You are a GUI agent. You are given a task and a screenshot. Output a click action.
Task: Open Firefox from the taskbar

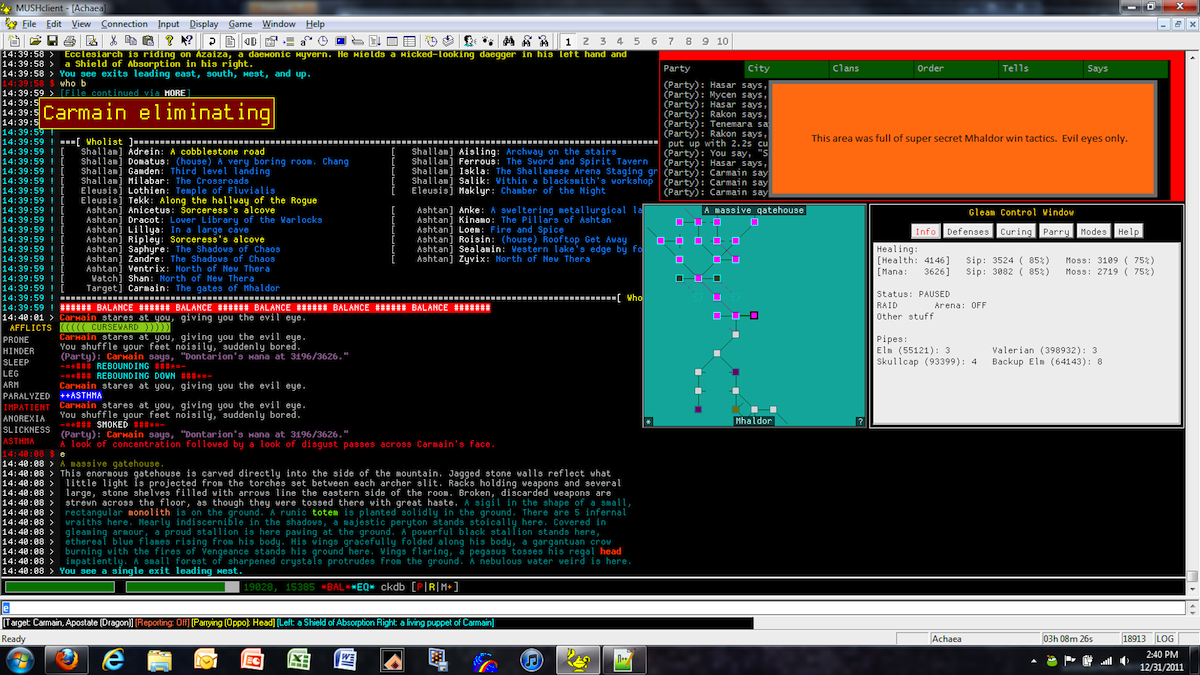click(68, 659)
